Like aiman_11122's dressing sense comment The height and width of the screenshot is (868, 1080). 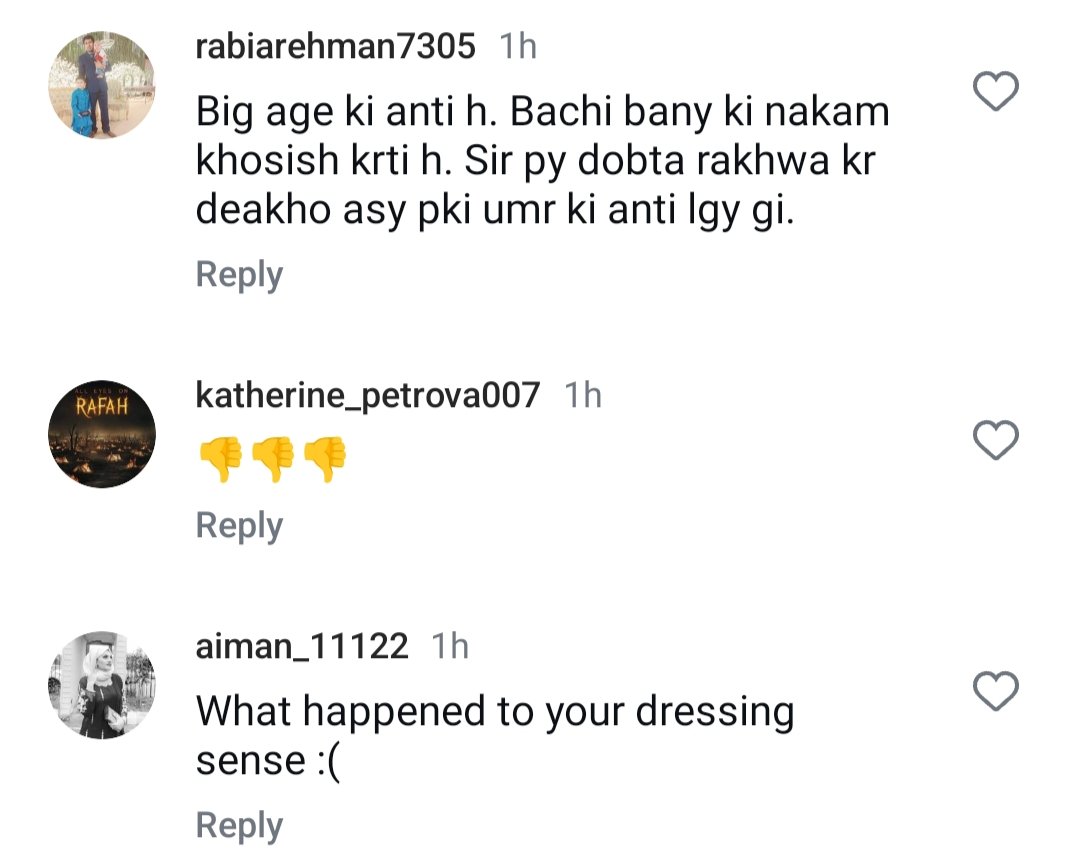995,691
